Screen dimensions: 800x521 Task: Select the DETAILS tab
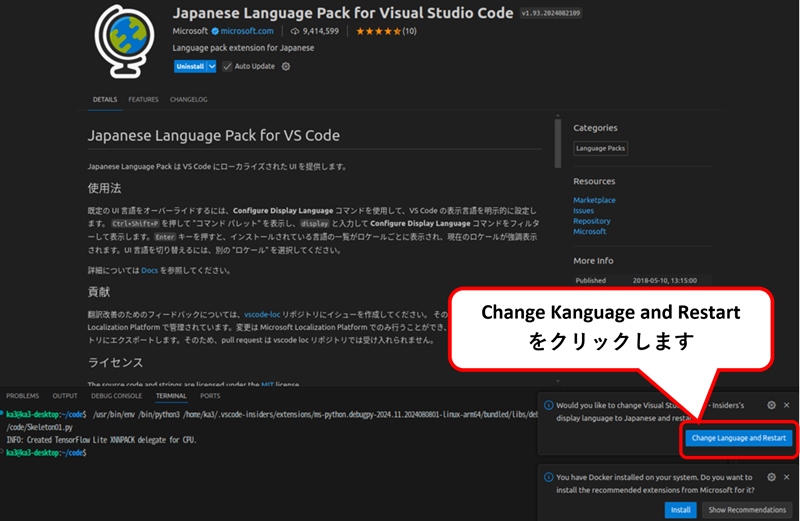click(105, 100)
